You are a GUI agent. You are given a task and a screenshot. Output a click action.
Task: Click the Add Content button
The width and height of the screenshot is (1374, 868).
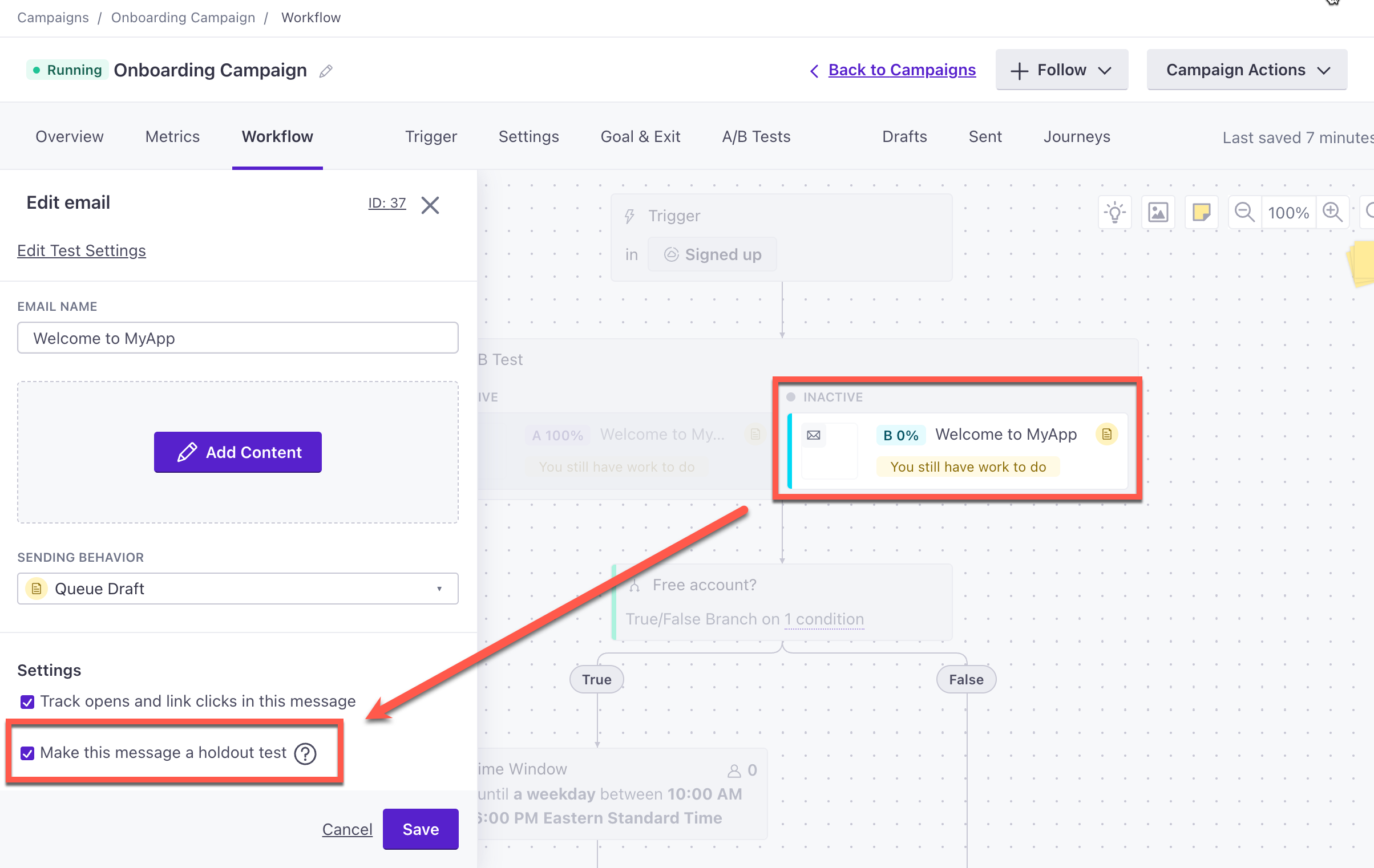click(x=238, y=451)
